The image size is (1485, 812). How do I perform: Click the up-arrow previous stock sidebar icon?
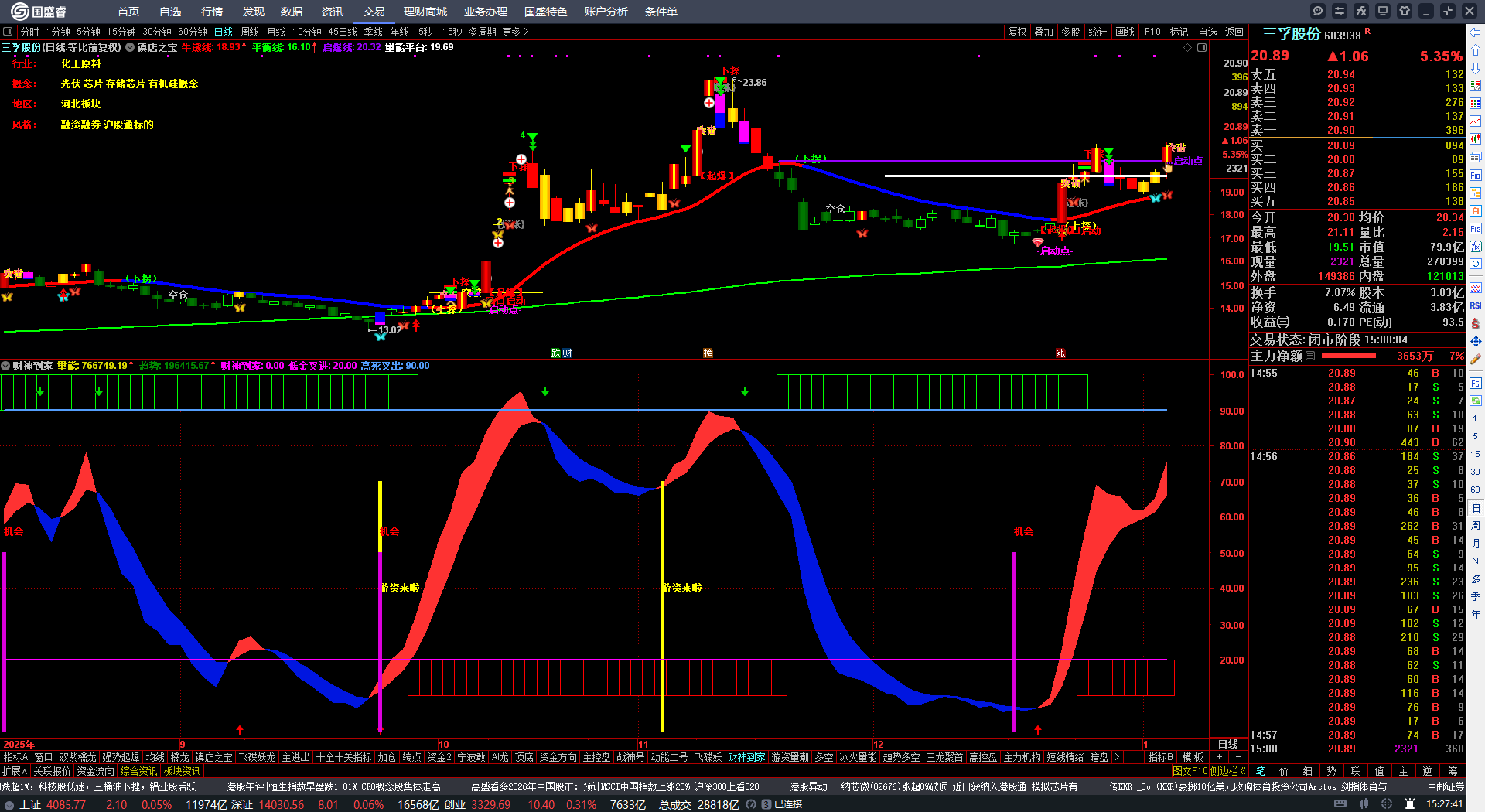[x=1476, y=50]
